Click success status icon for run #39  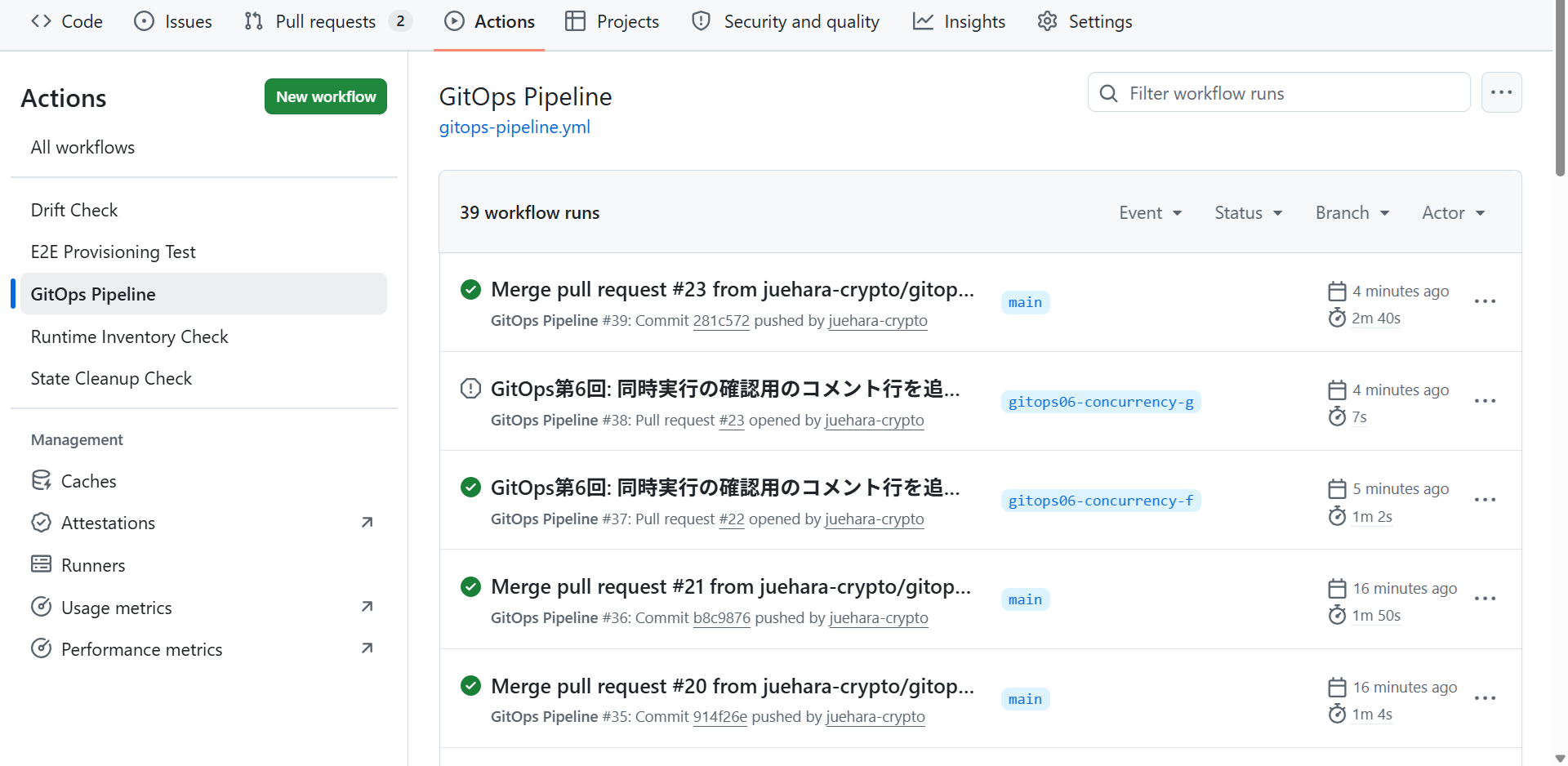click(x=470, y=290)
